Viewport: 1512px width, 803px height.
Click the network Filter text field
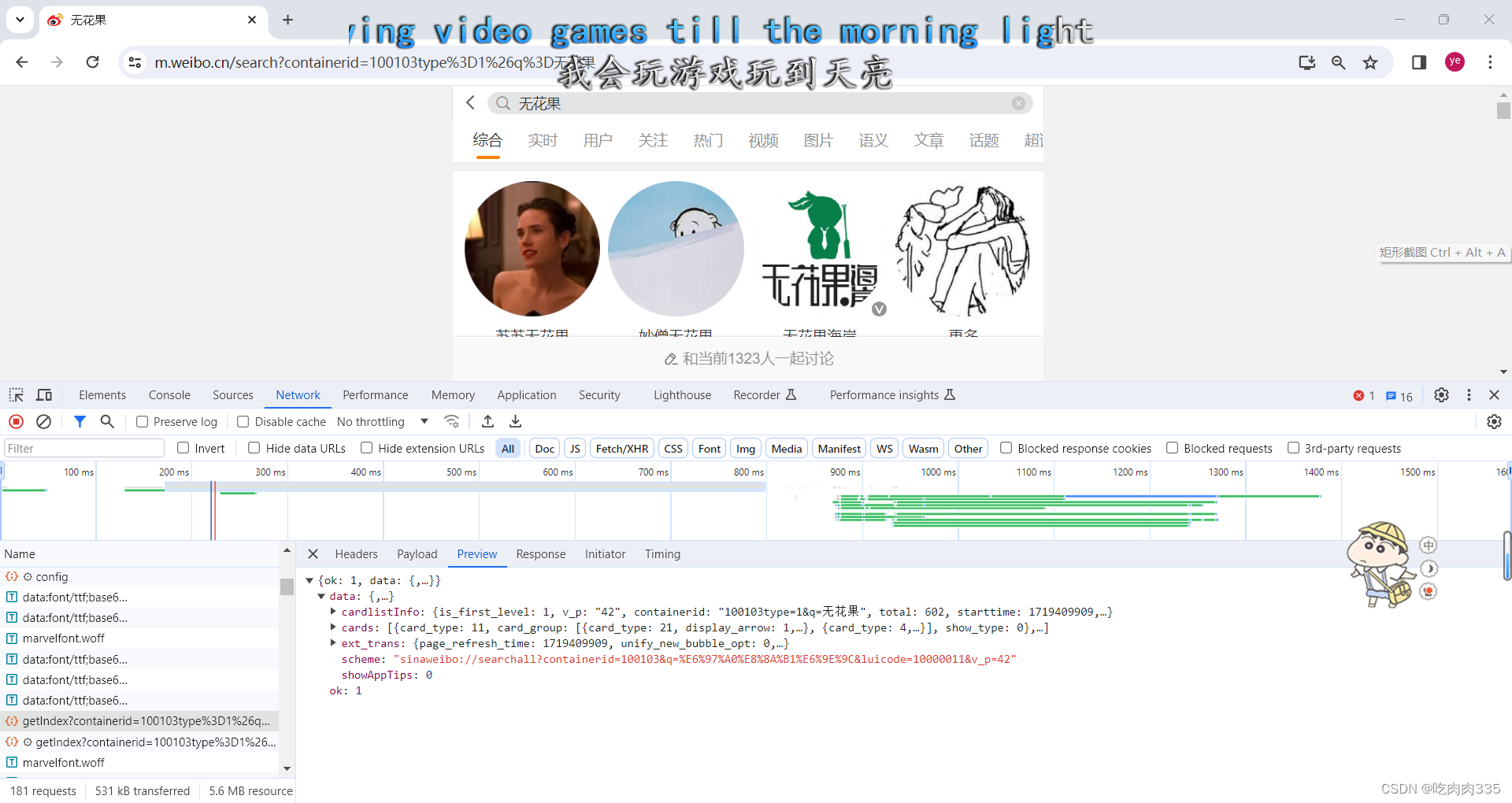(84, 449)
